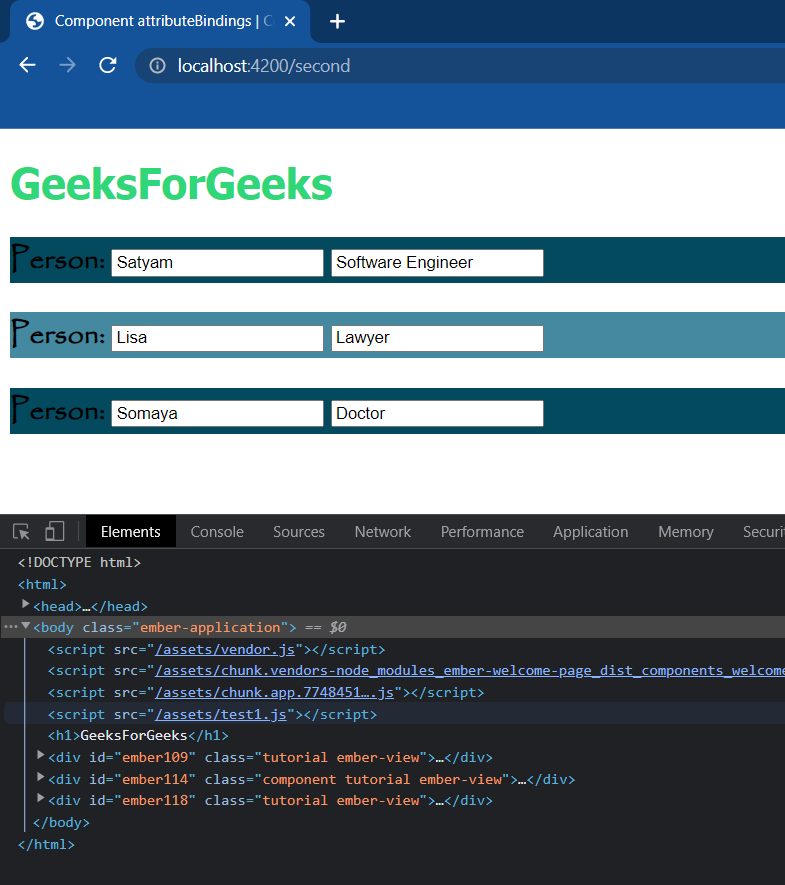Screen dimensions: 785x885
Task: Open the Console tab in DevTools
Action: pyautogui.click(x=217, y=532)
